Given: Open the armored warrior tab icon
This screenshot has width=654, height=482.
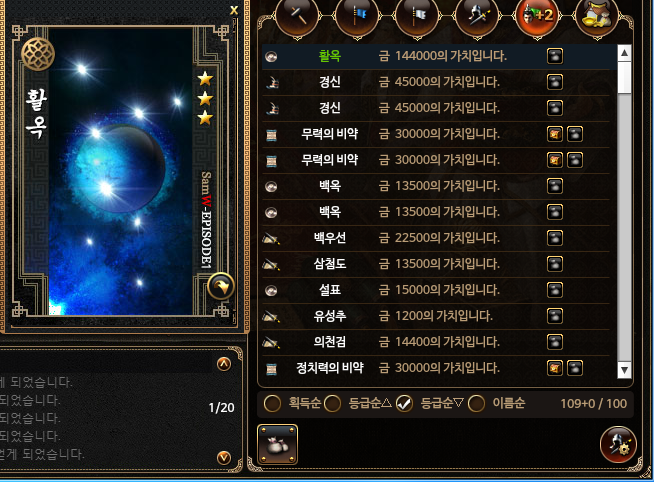Looking at the screenshot, I should coord(477,17).
